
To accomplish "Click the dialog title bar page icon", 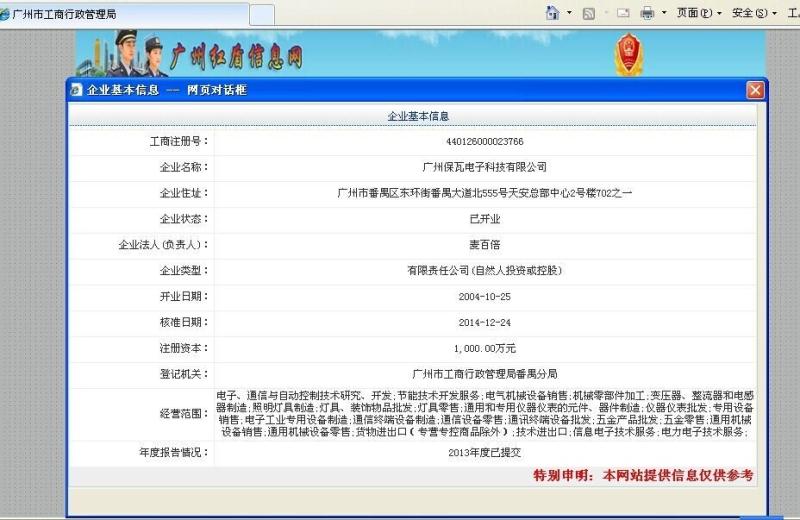I will tap(77, 90).
